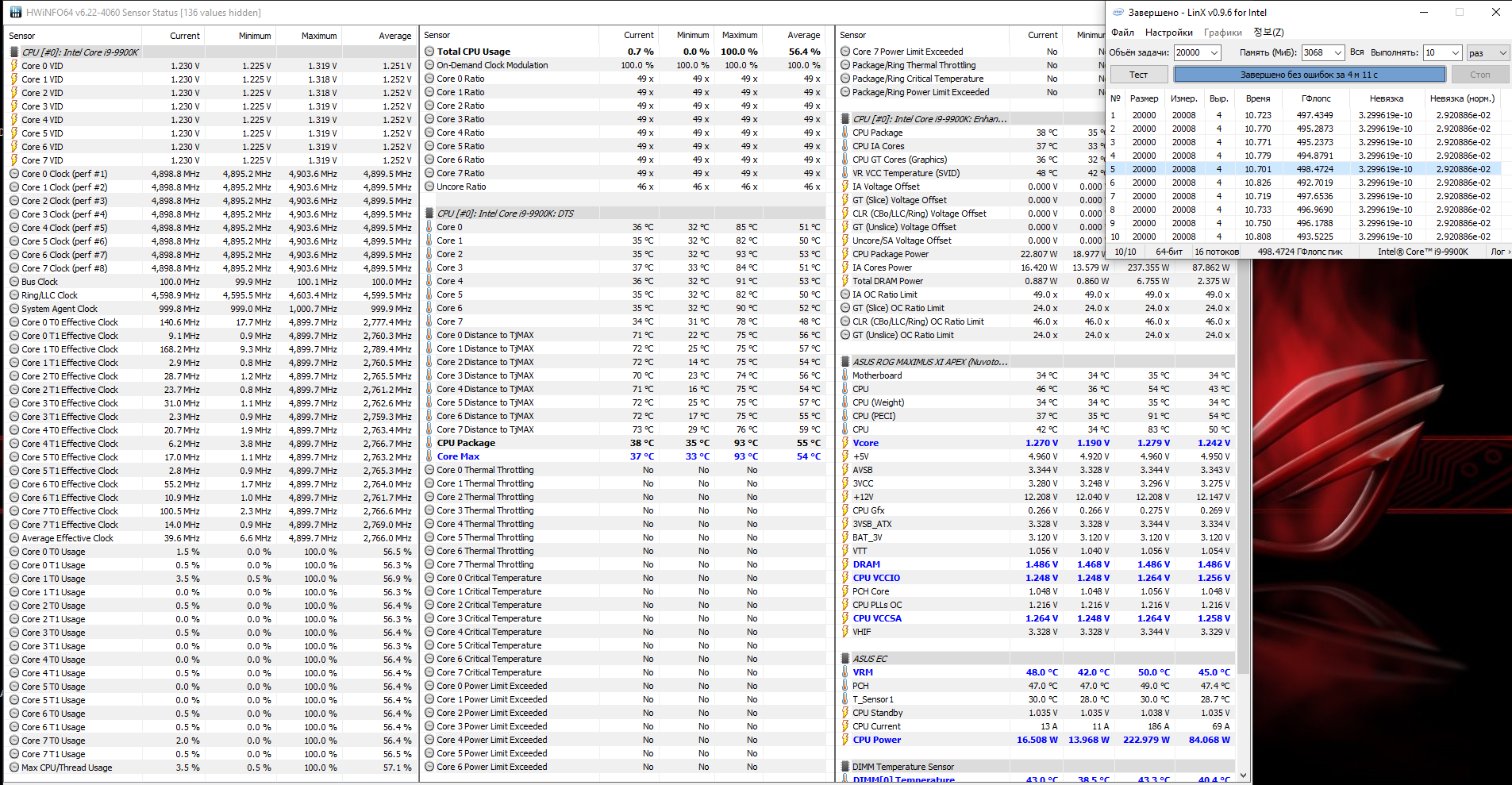
Task: Select the "CPU [#0]: Intel Core i9-9900K: DTS" group header
Action: (627, 214)
